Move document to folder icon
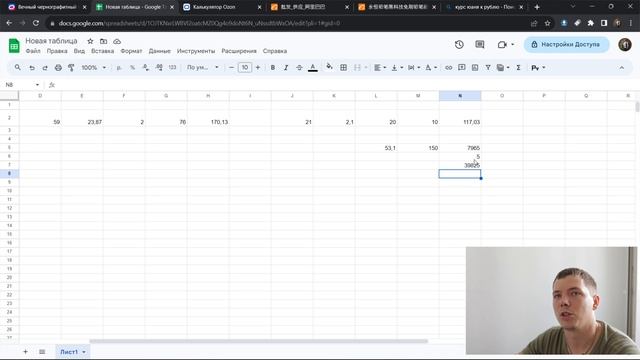 pyautogui.click(x=103, y=41)
